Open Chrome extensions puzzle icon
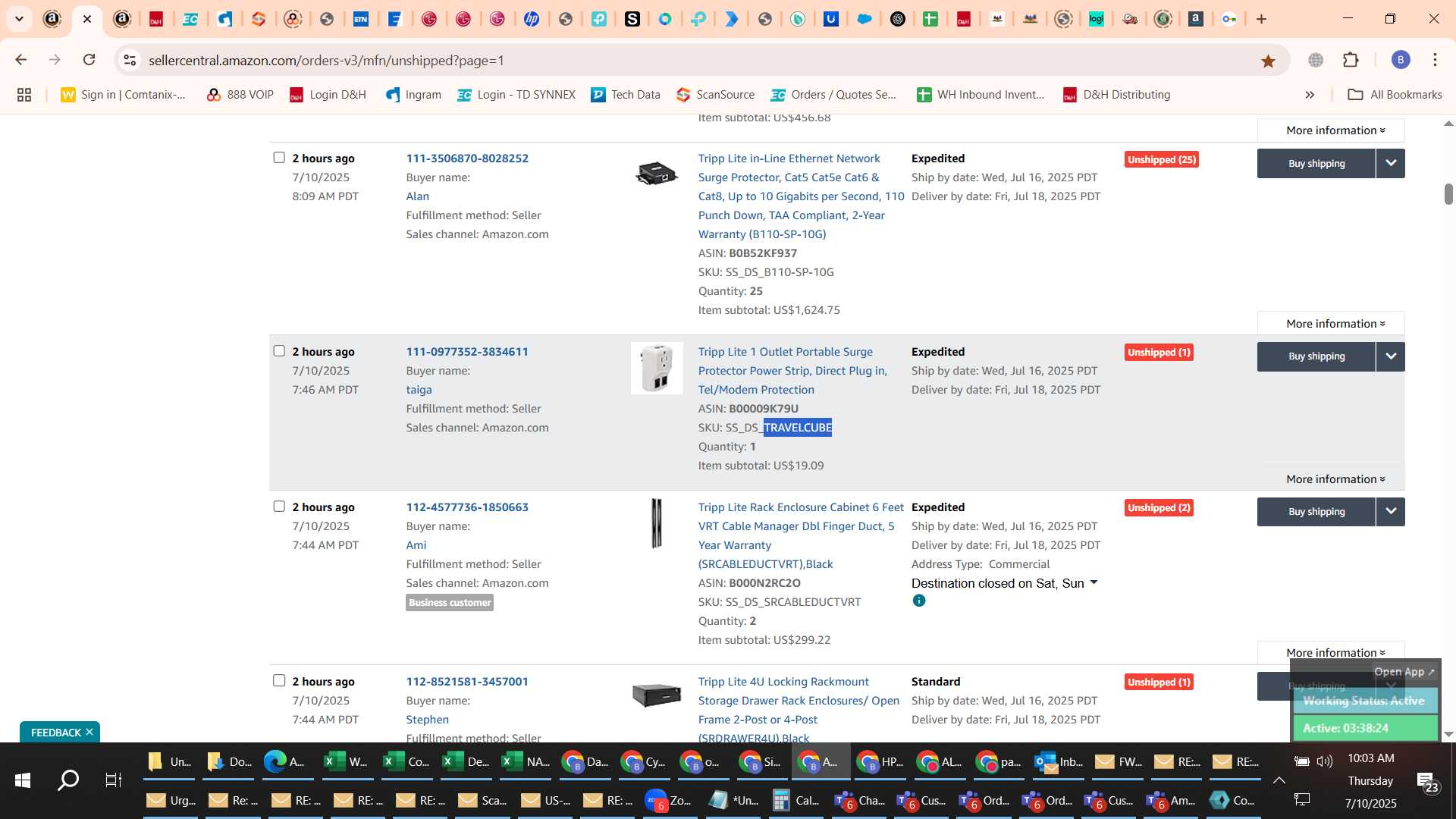The width and height of the screenshot is (1456, 819). point(1351,60)
